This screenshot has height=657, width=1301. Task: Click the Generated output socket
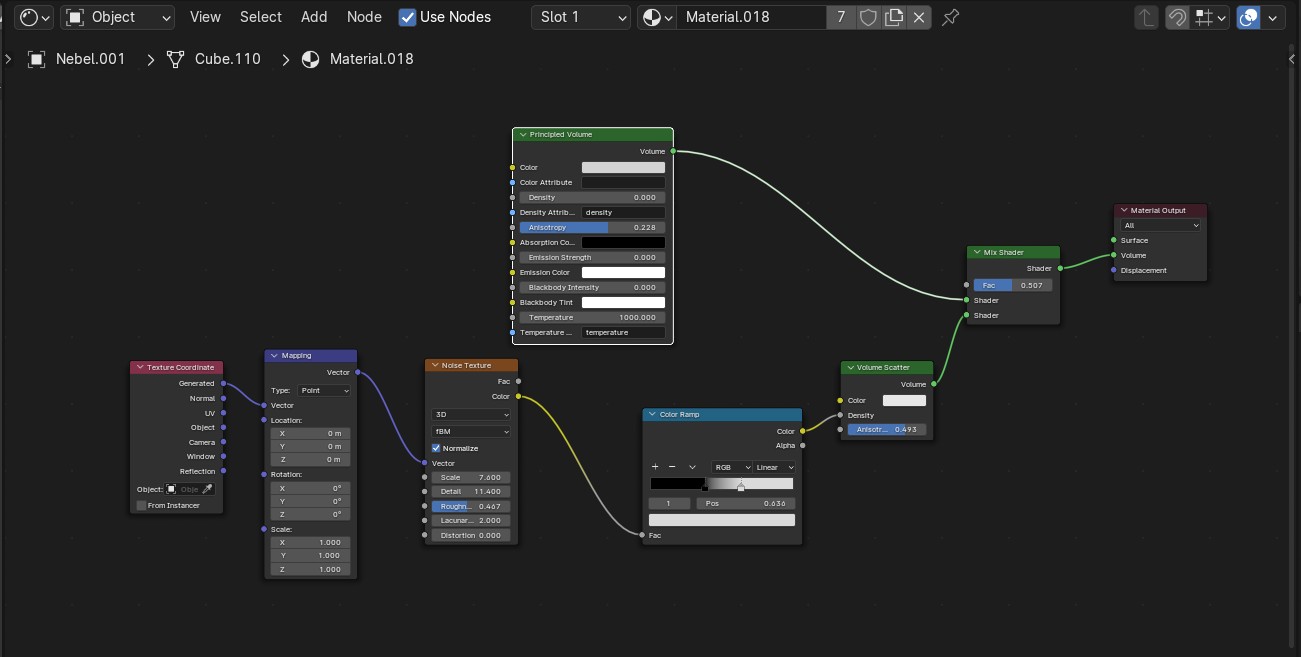(x=223, y=383)
